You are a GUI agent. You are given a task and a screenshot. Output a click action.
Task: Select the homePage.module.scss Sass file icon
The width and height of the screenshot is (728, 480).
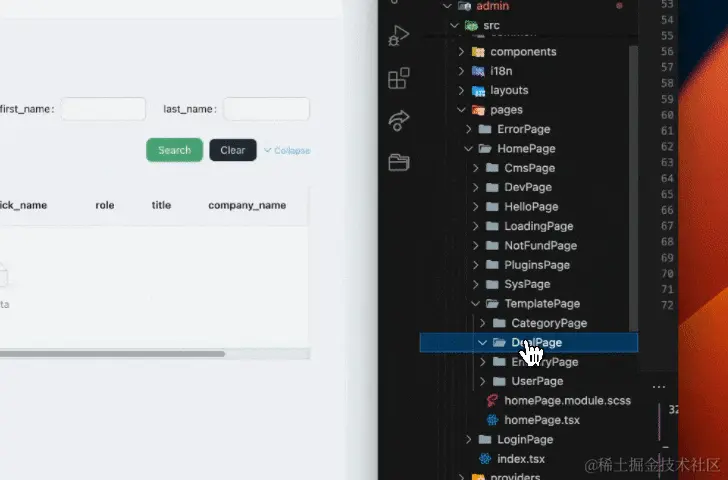click(x=492, y=401)
